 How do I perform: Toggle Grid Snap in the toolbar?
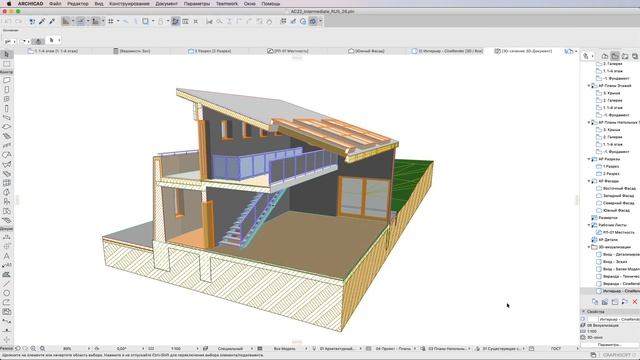click(x=111, y=21)
